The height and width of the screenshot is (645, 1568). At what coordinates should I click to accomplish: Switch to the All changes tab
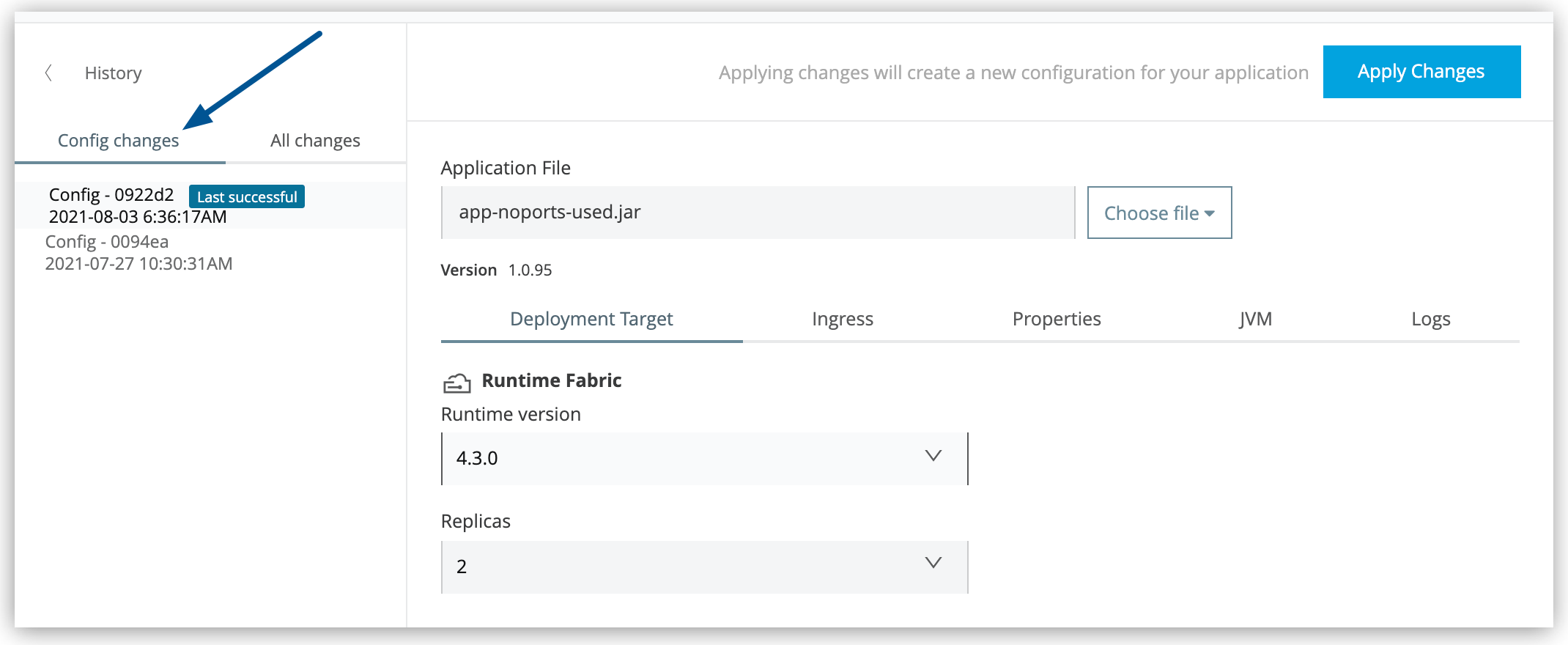click(x=315, y=141)
